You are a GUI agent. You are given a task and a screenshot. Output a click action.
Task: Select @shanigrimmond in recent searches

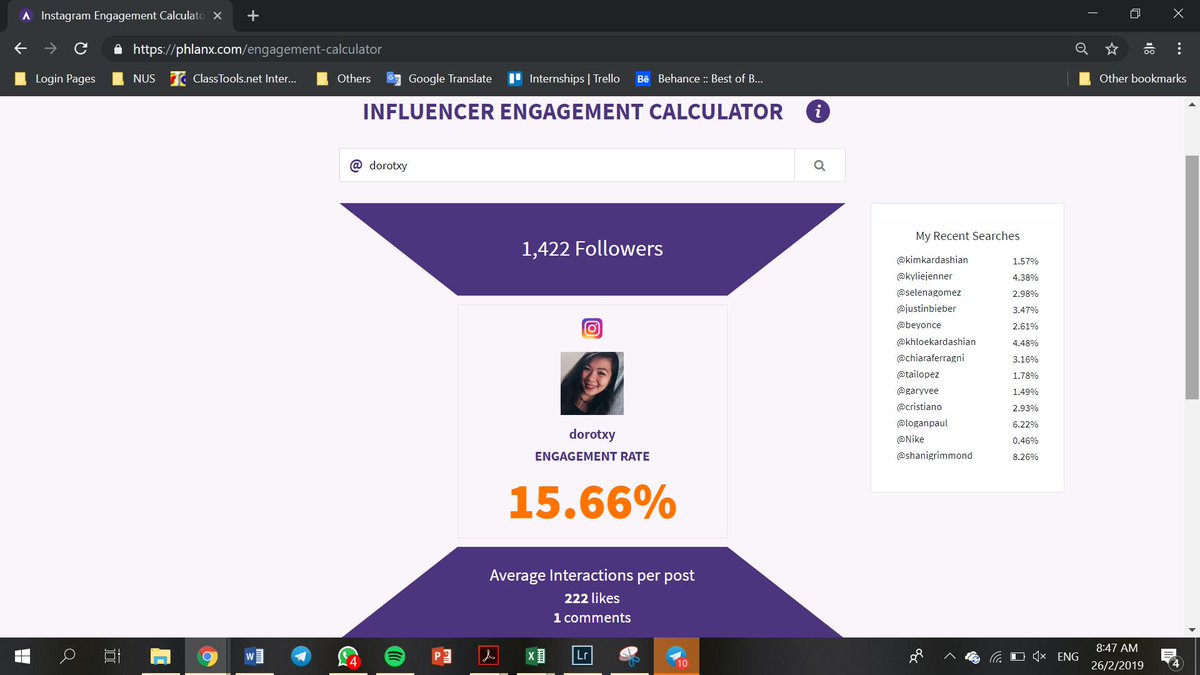tap(935, 455)
